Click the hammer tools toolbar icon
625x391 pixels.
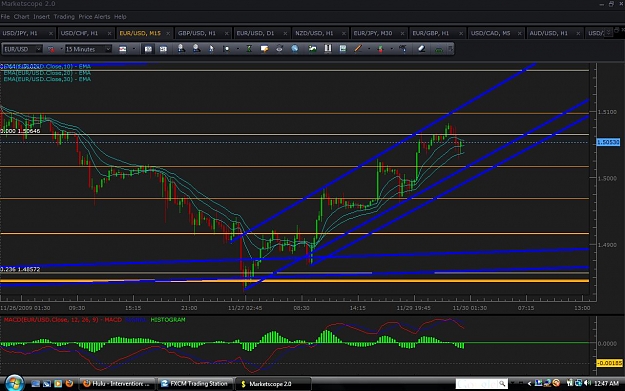pos(403,49)
